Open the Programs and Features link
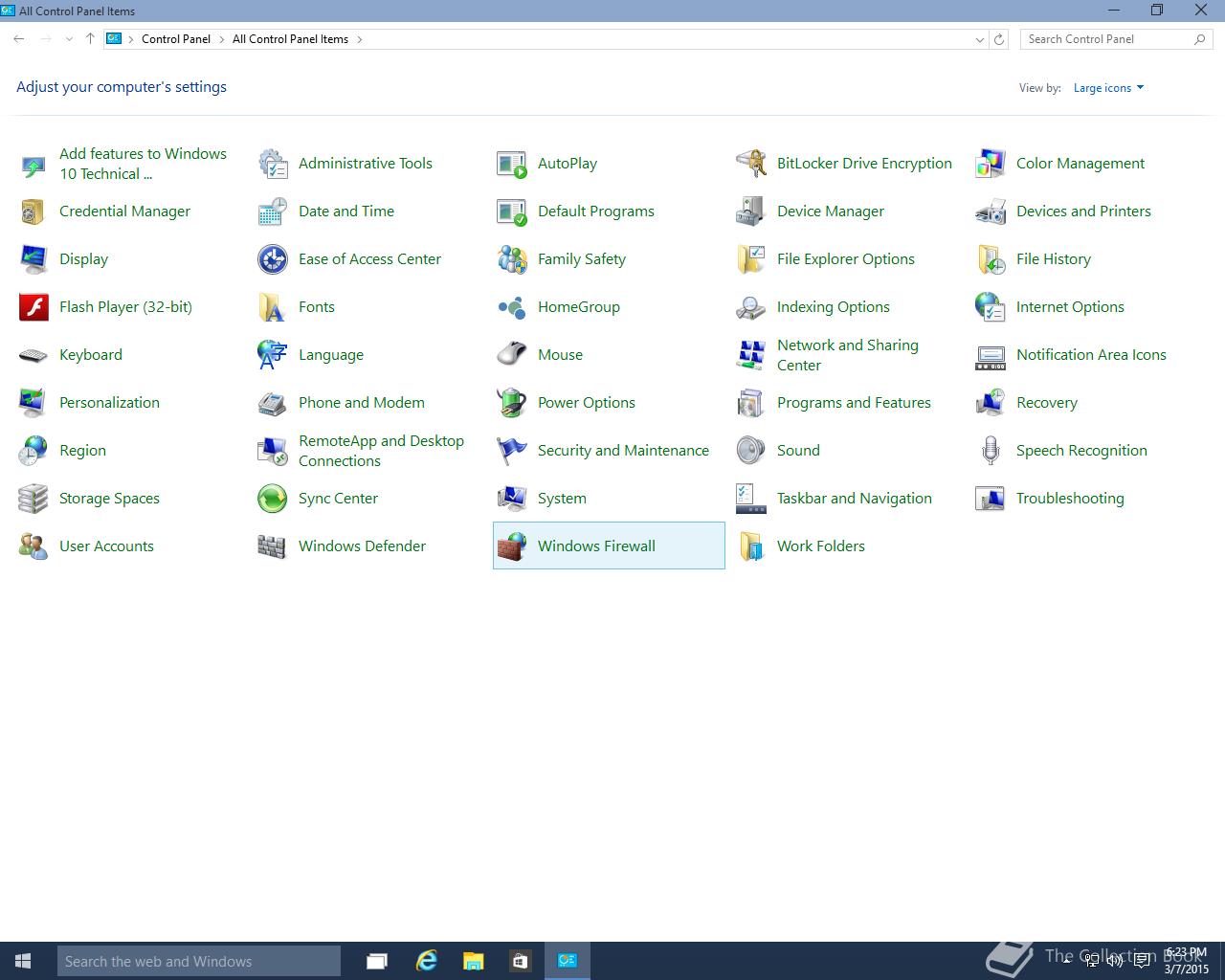Screen dimensions: 1225x980 [x=853, y=403]
